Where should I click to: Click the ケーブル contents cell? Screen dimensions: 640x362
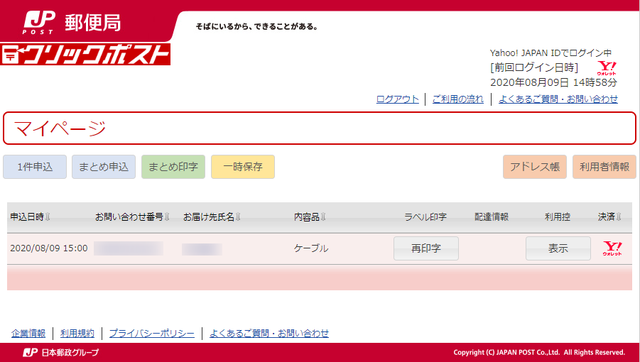click(x=311, y=248)
